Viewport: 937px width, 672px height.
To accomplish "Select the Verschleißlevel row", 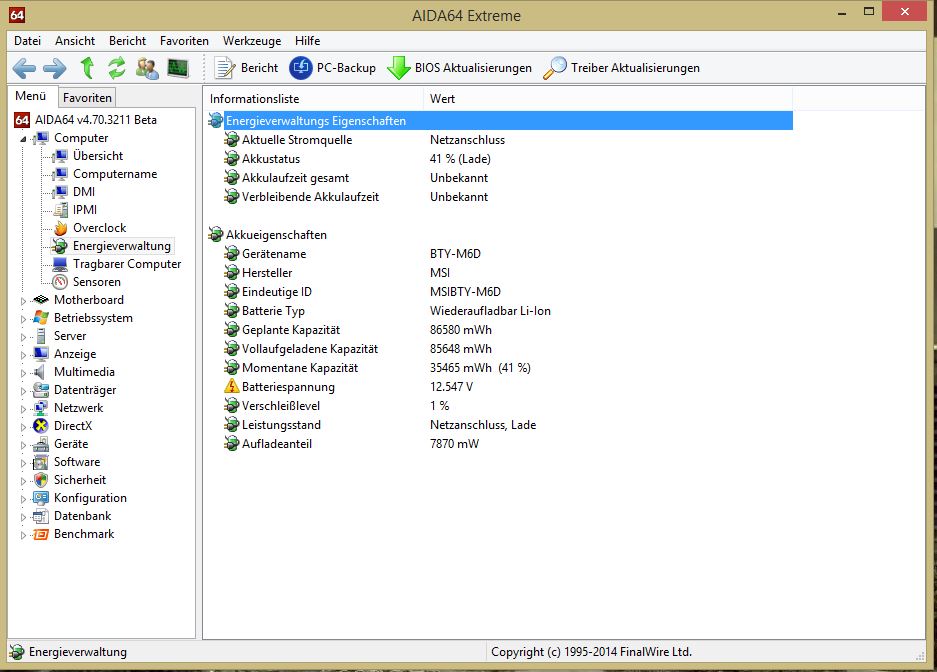I will point(500,406).
